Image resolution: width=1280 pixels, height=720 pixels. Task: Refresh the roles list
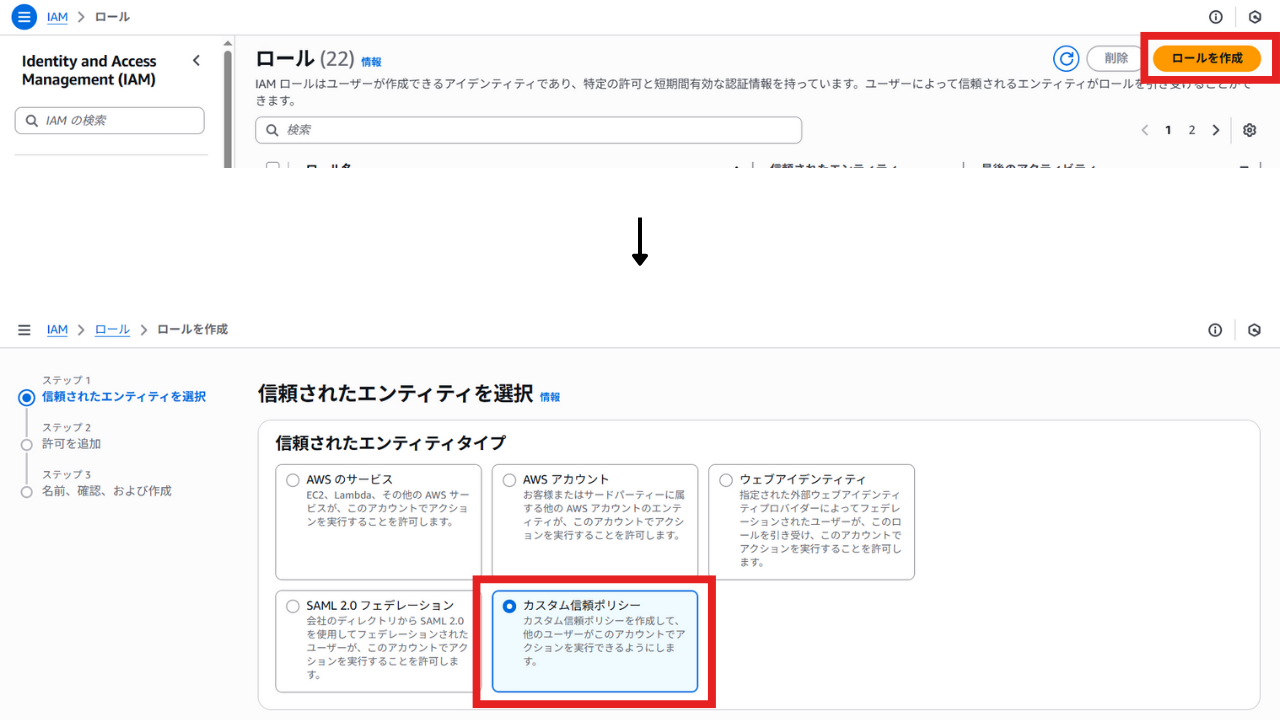pyautogui.click(x=1066, y=58)
